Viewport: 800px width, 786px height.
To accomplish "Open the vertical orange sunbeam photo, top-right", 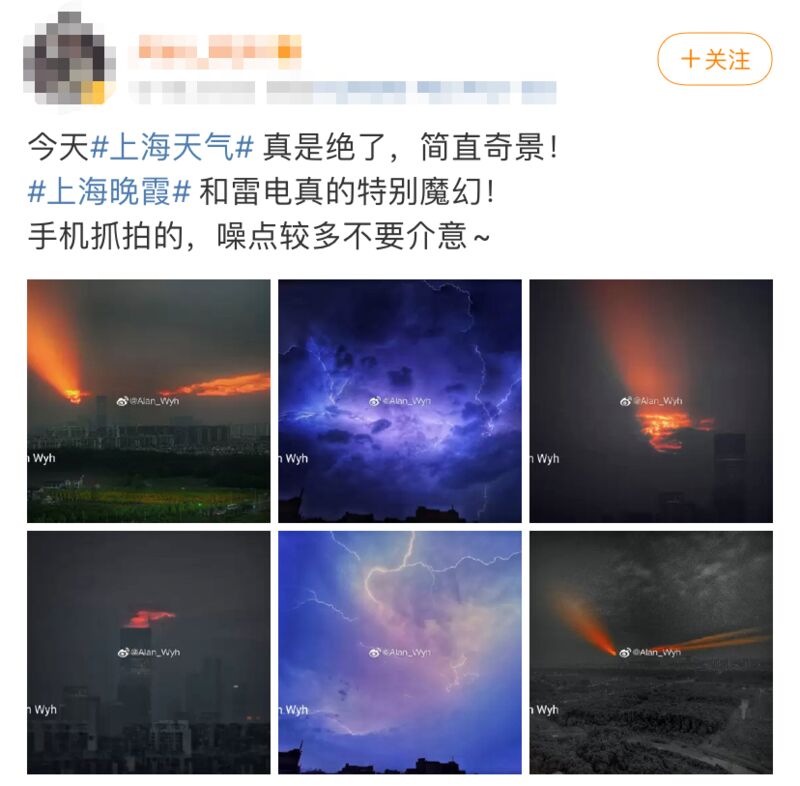I will click(651, 401).
